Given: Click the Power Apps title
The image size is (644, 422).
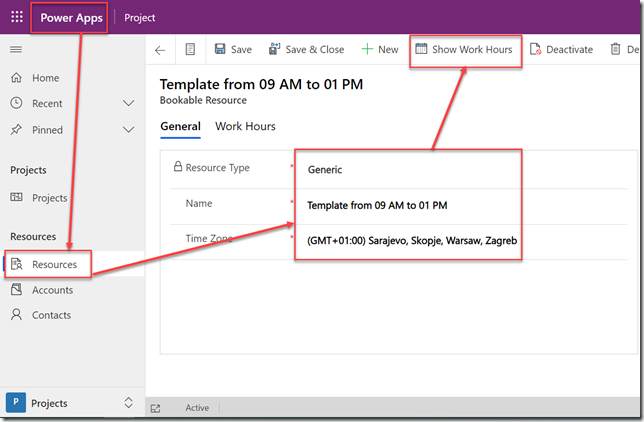Looking at the screenshot, I should point(71,18).
